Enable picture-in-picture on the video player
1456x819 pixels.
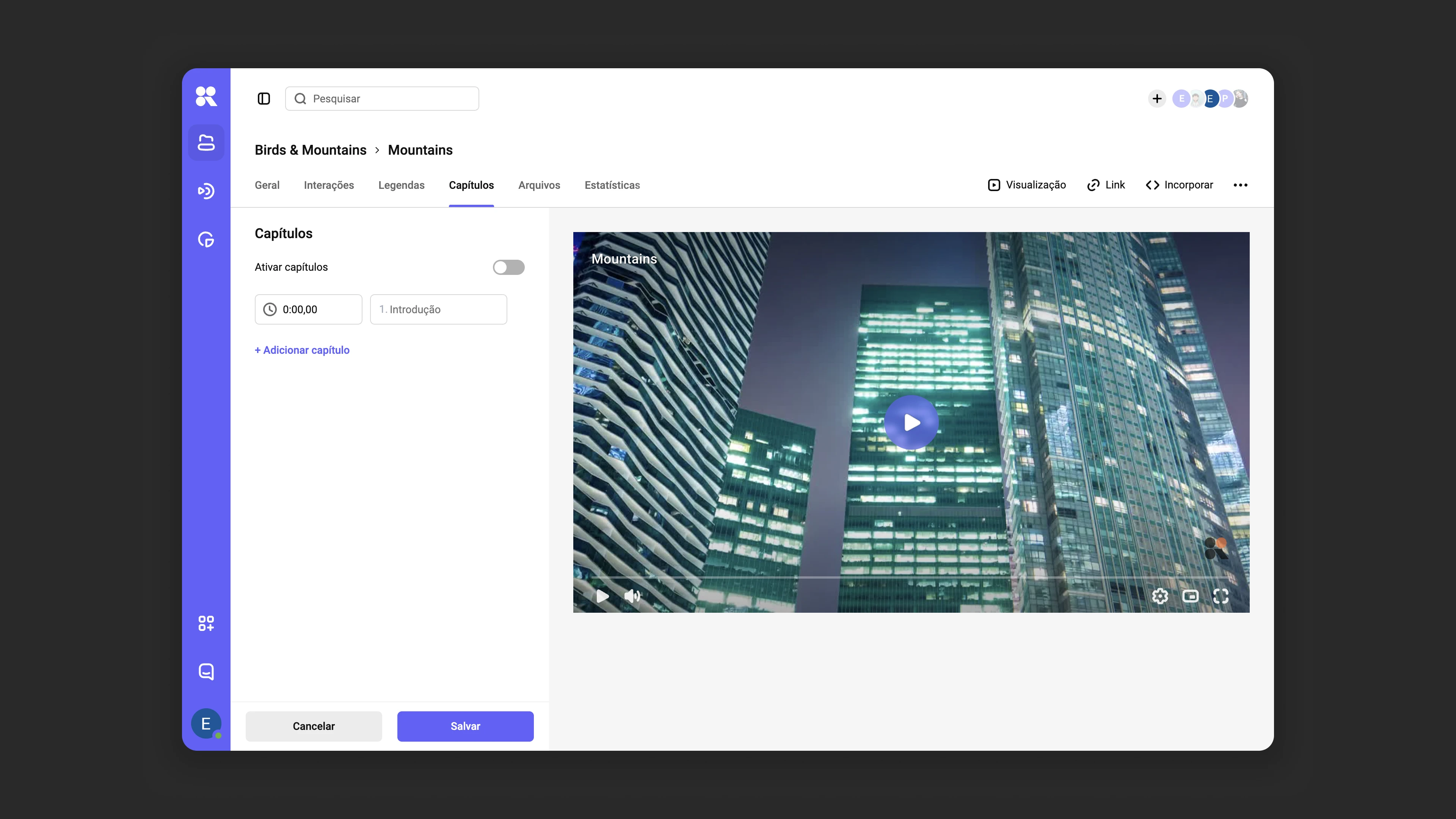point(1190,596)
